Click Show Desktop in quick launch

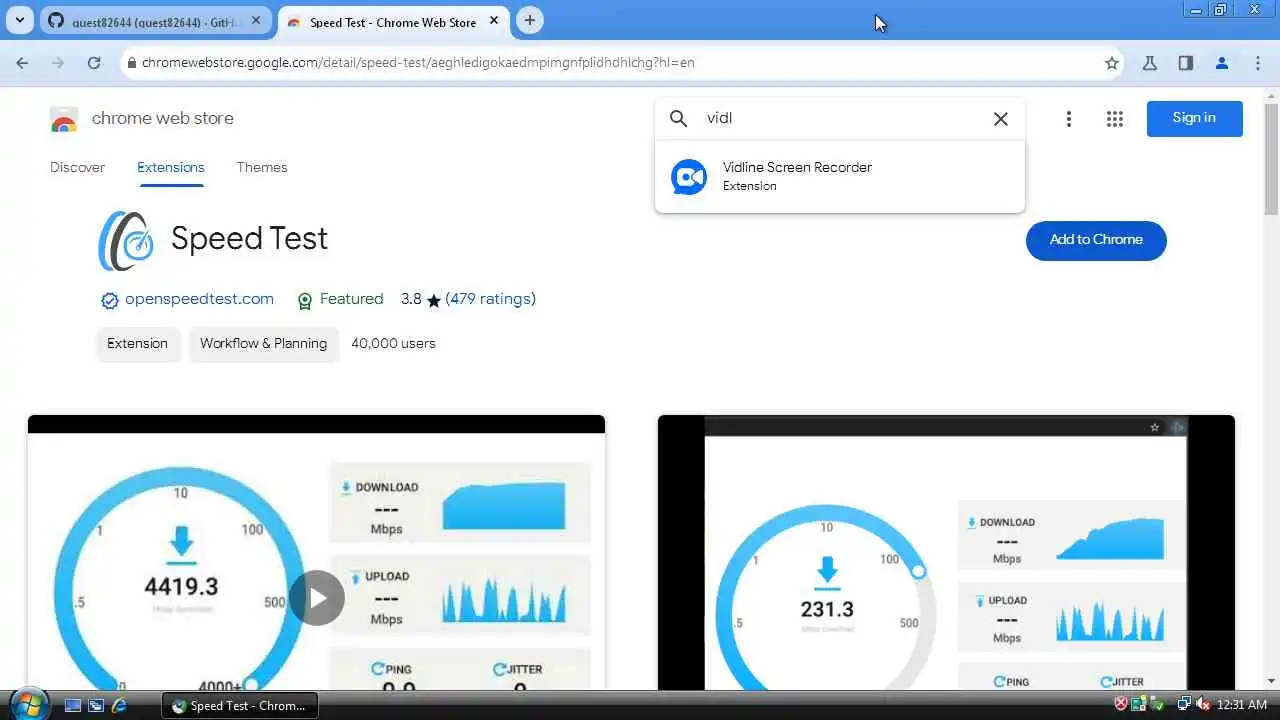(73, 705)
